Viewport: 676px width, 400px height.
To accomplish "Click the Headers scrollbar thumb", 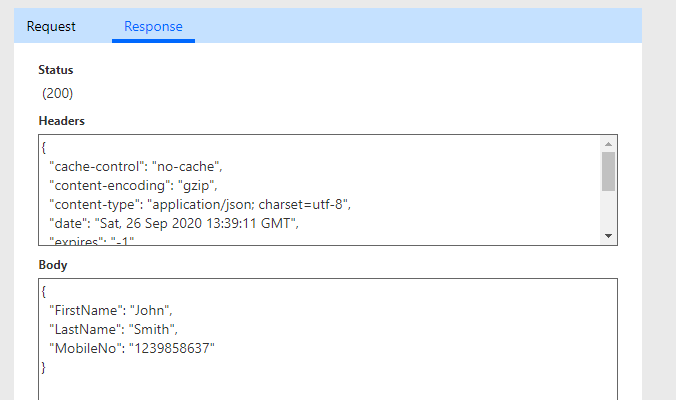I will [x=608, y=170].
